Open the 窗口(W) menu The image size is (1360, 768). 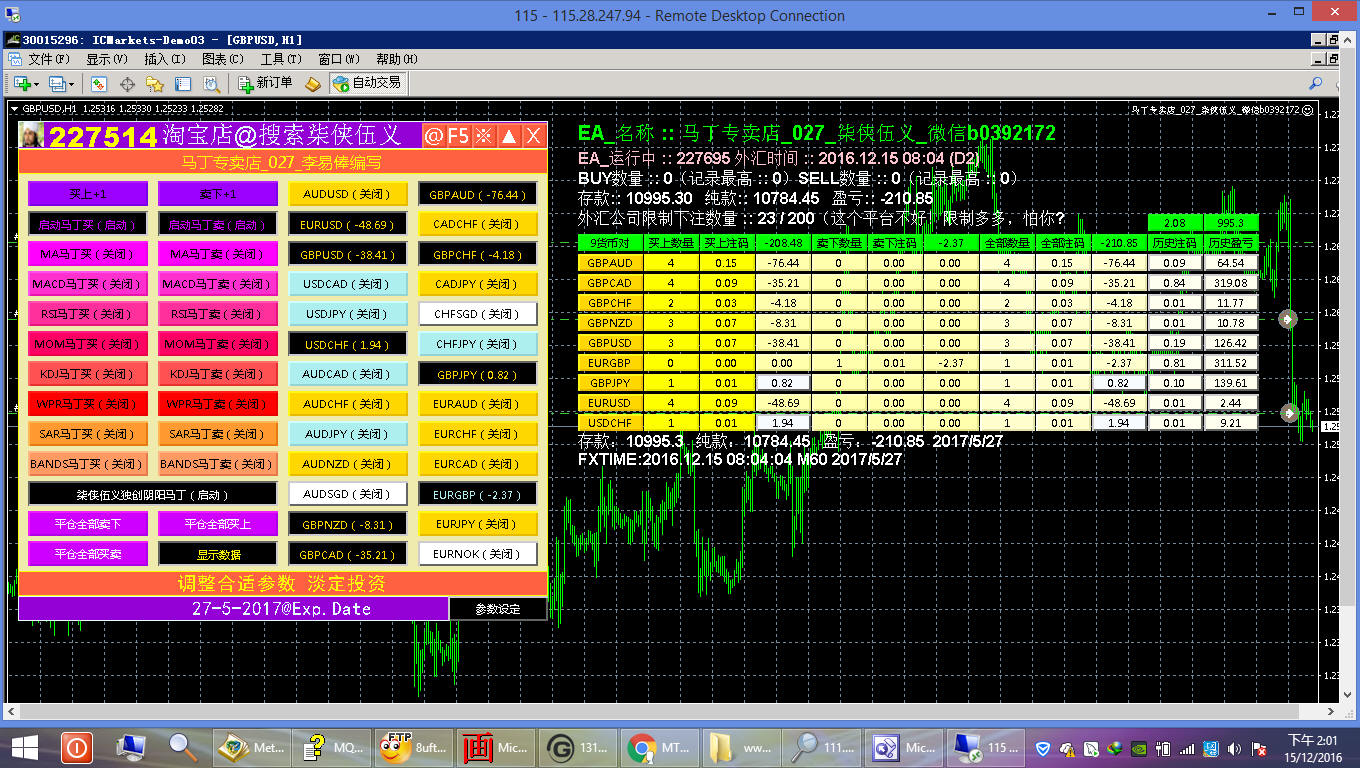(x=338, y=59)
